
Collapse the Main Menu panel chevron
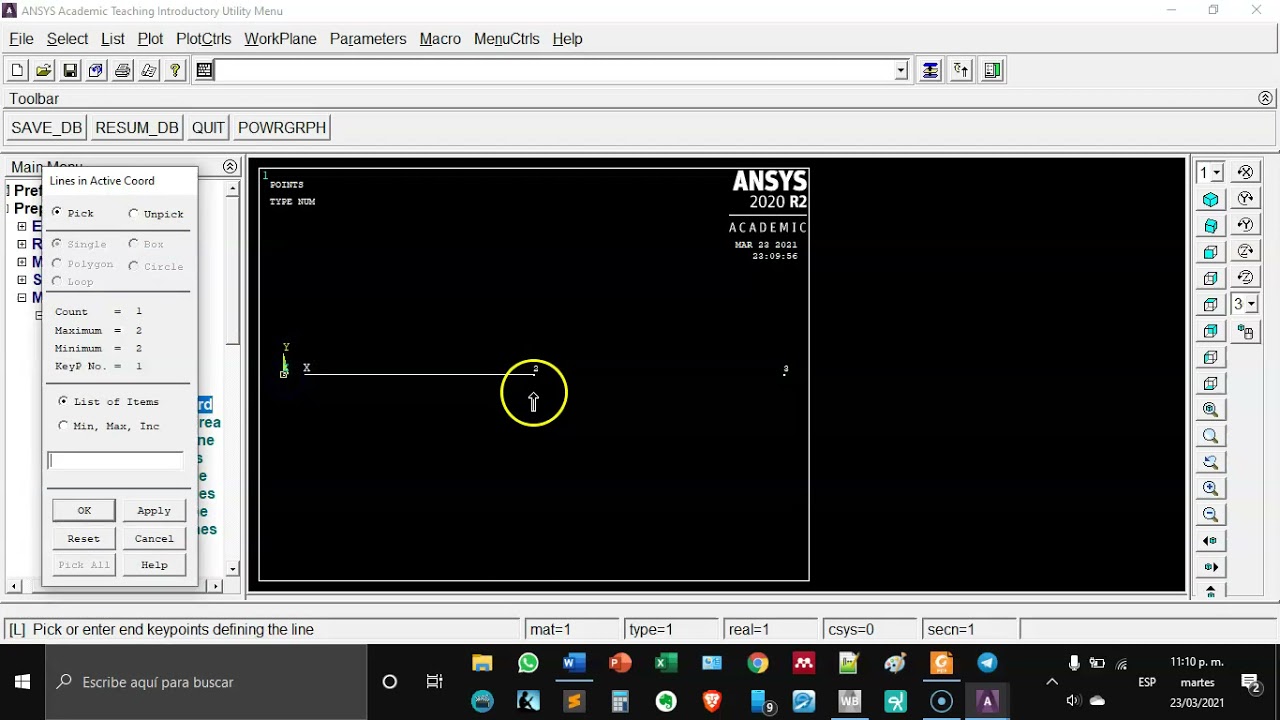pyautogui.click(x=230, y=166)
